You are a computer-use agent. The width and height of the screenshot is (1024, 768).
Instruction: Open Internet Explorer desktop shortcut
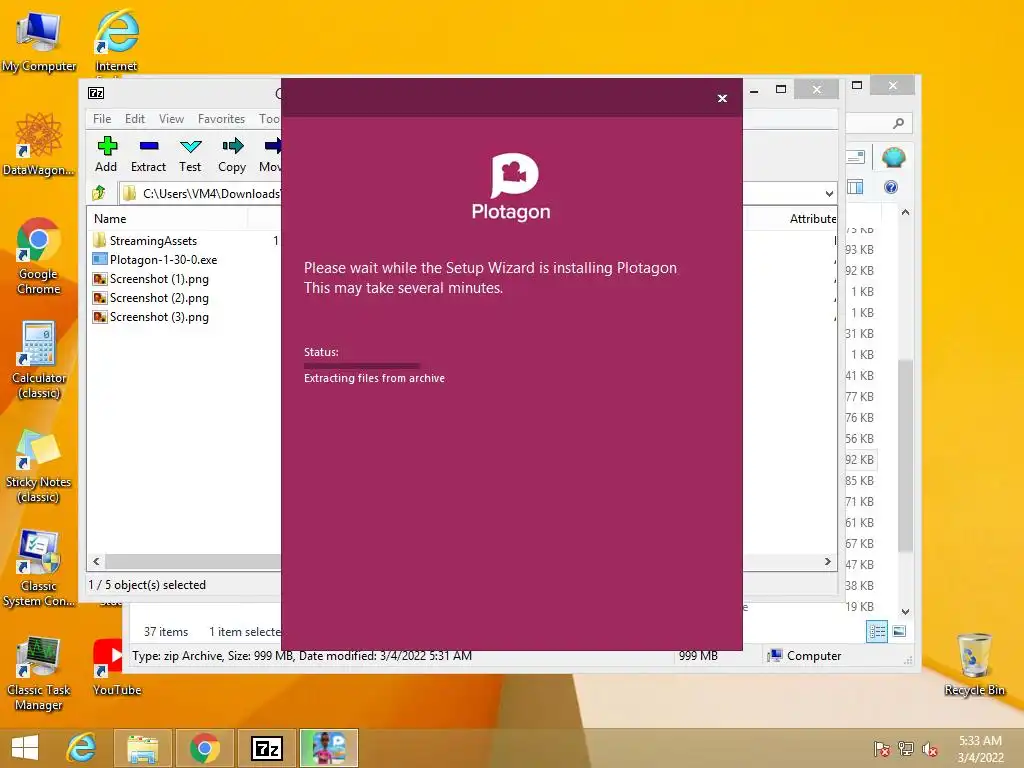(116, 41)
